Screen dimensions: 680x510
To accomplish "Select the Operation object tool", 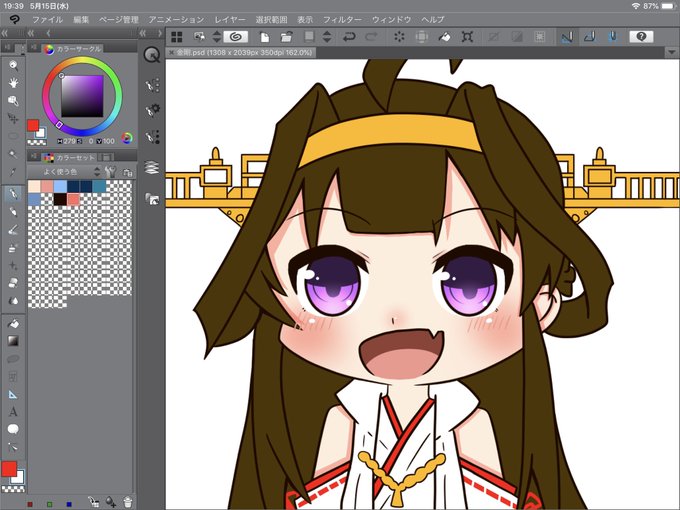I will tap(13, 101).
